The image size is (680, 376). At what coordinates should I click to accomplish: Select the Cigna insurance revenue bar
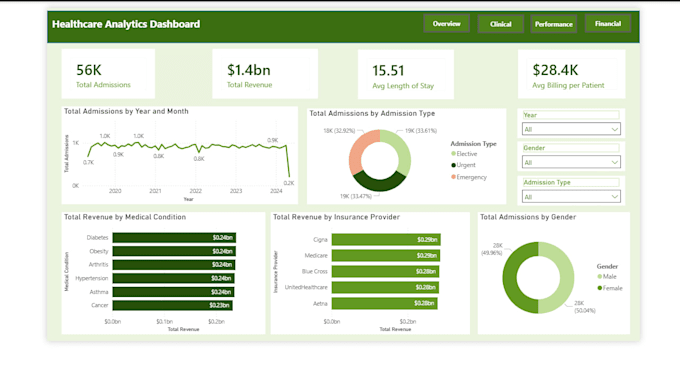click(386, 239)
